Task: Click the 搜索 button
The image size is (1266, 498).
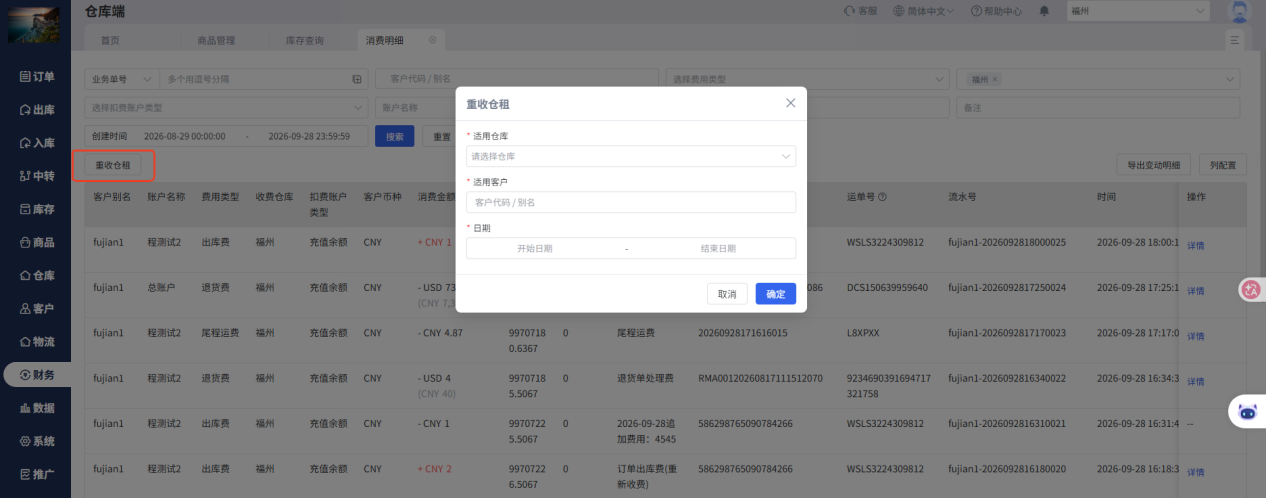Action: tap(394, 136)
